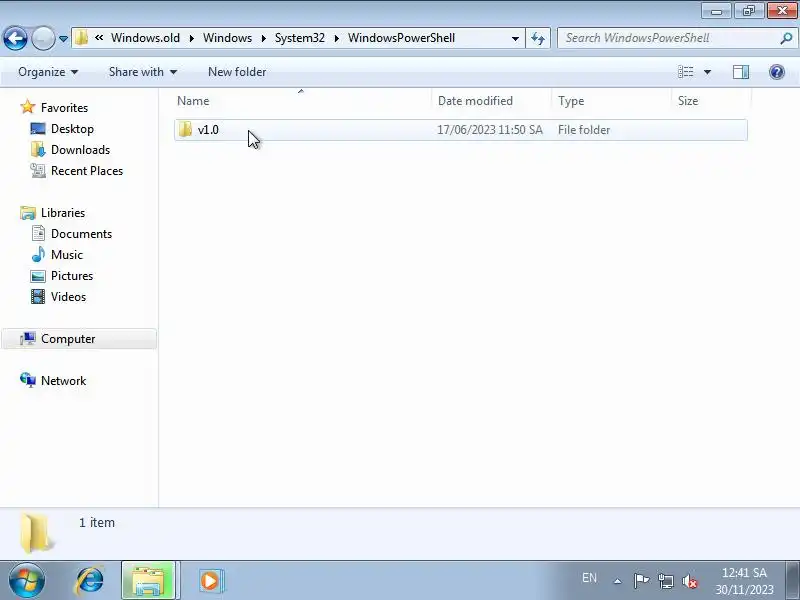Click the Music note icon

tap(38, 255)
